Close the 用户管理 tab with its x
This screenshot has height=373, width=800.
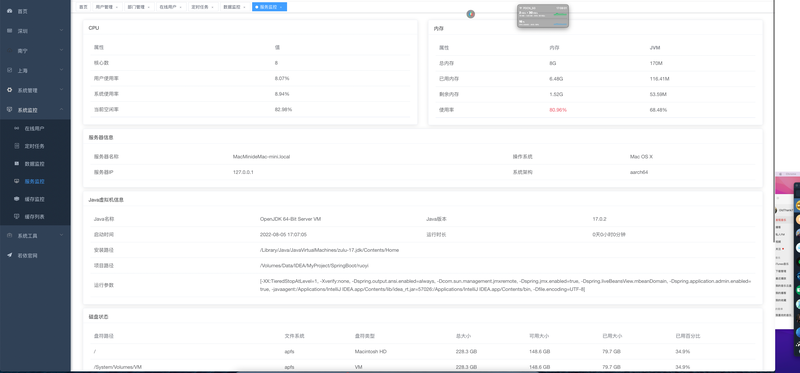117,7
